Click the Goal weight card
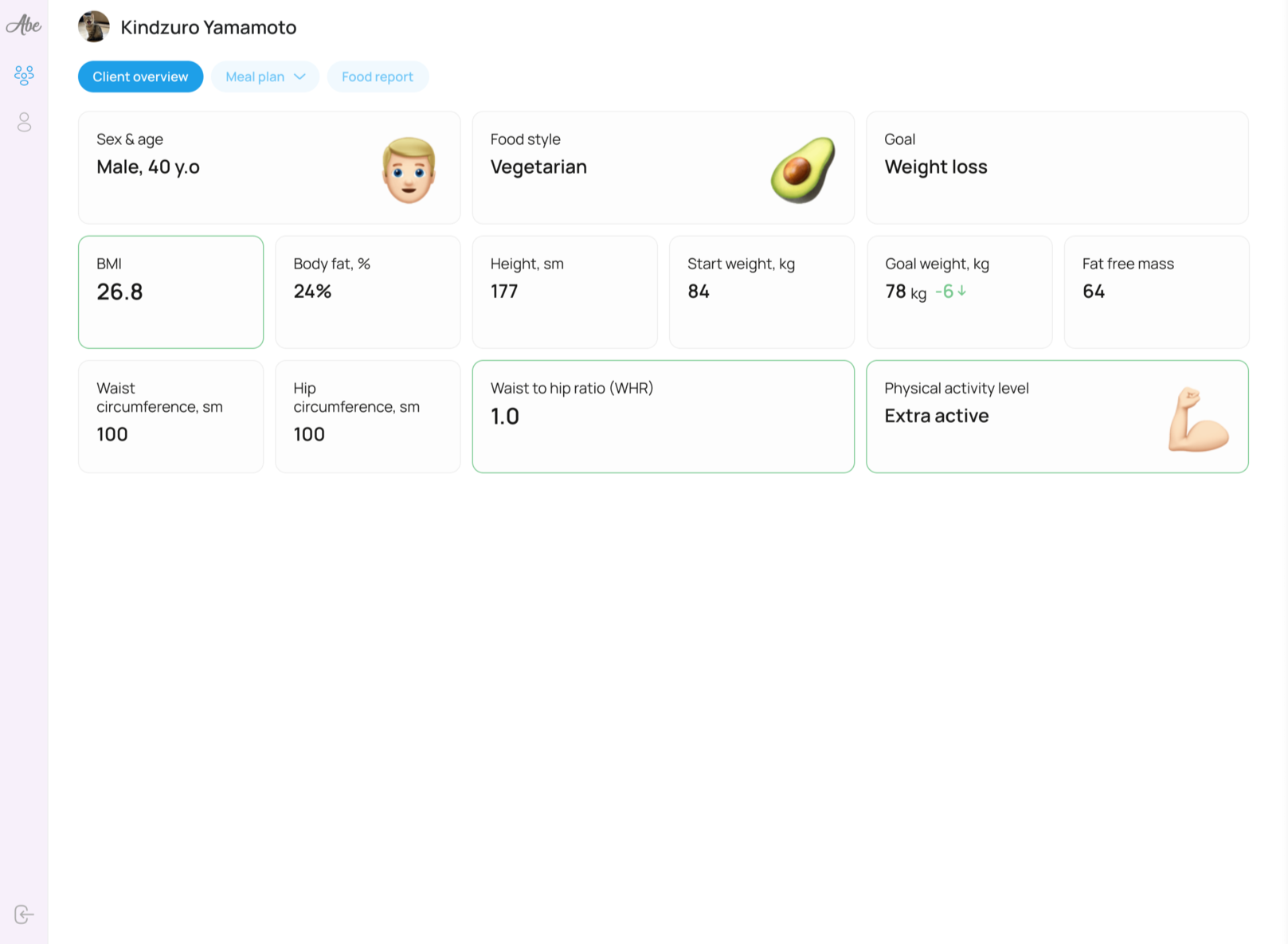This screenshot has height=944, width=1288. click(959, 292)
